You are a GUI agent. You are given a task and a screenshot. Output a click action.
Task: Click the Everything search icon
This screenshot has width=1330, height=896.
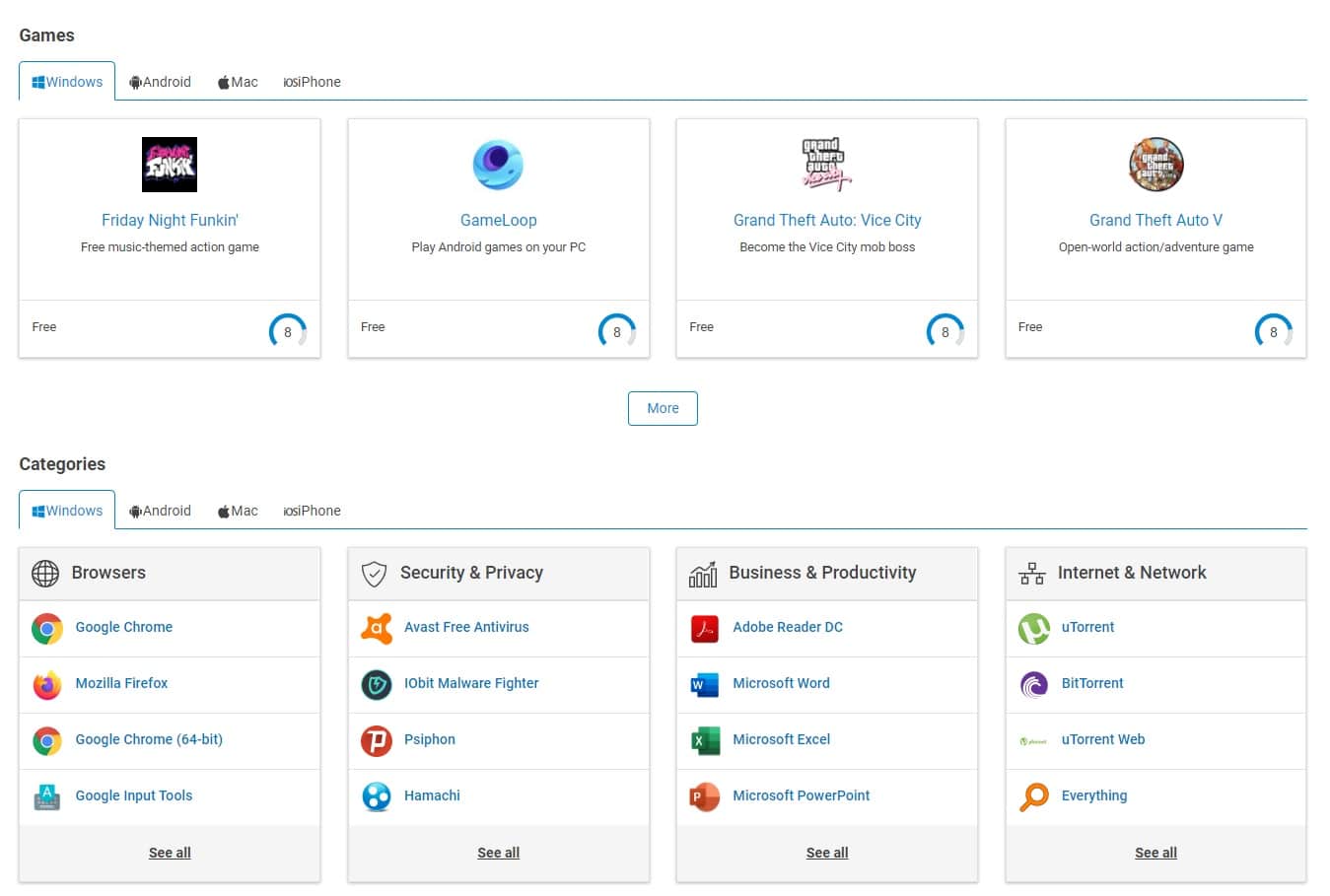(1034, 796)
